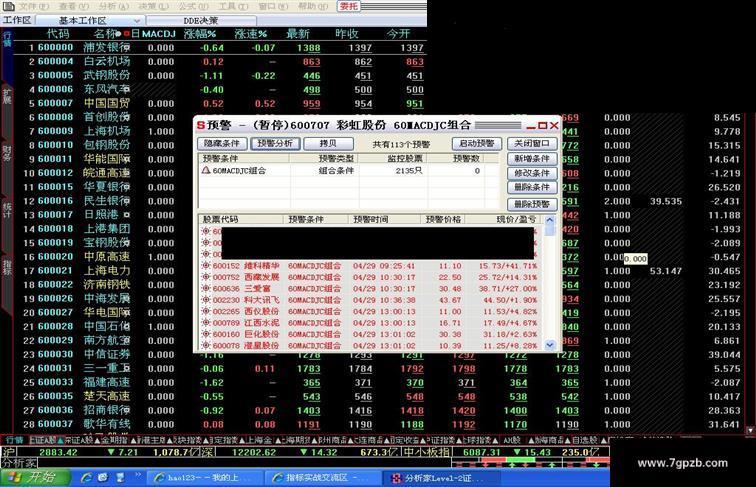
Task: Click the main table scroll down arrow
Action: pos(750,430)
